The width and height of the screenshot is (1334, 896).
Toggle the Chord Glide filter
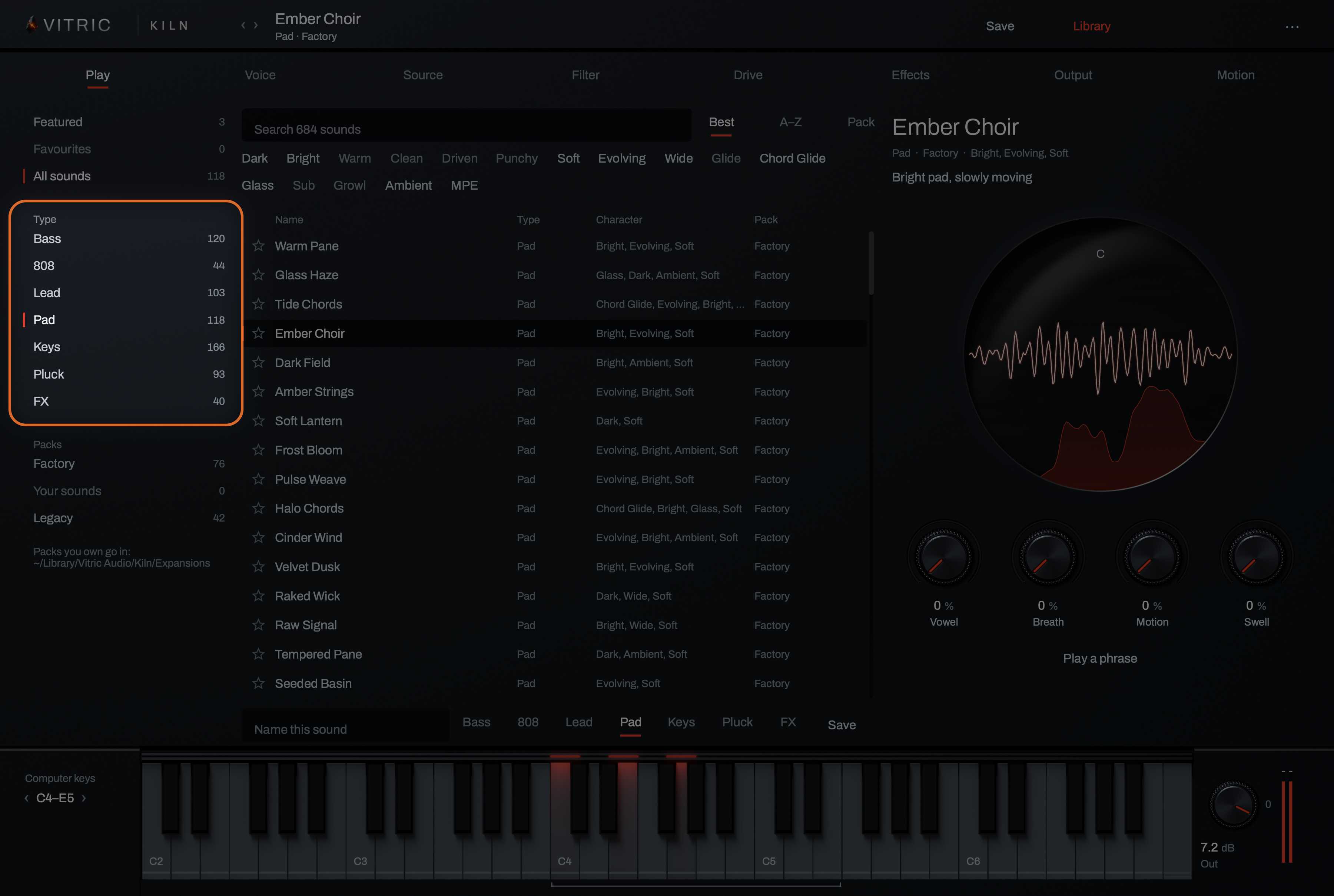tap(792, 158)
